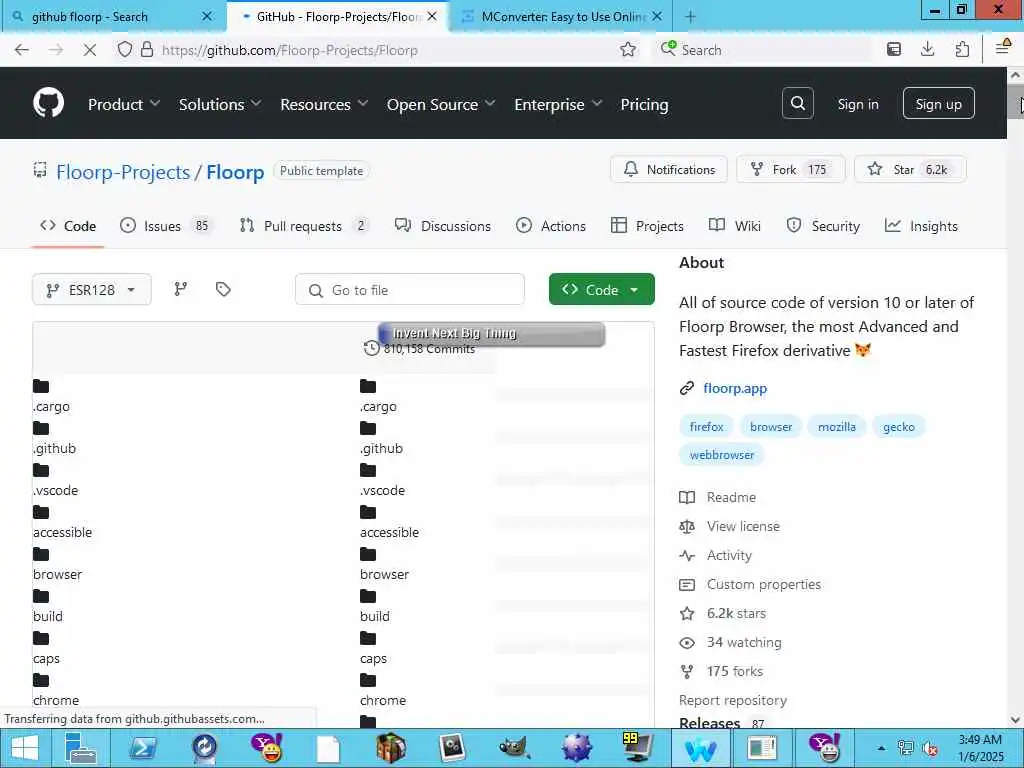The height and width of the screenshot is (768, 1024).
Task: Open the GIMP taskbar icon
Action: (513, 748)
